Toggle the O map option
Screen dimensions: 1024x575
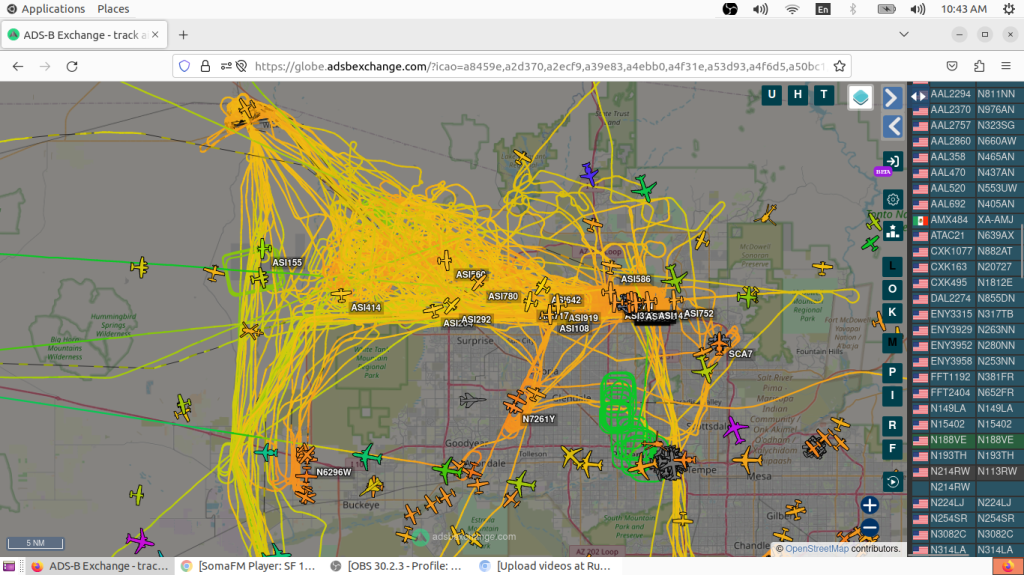(892, 289)
